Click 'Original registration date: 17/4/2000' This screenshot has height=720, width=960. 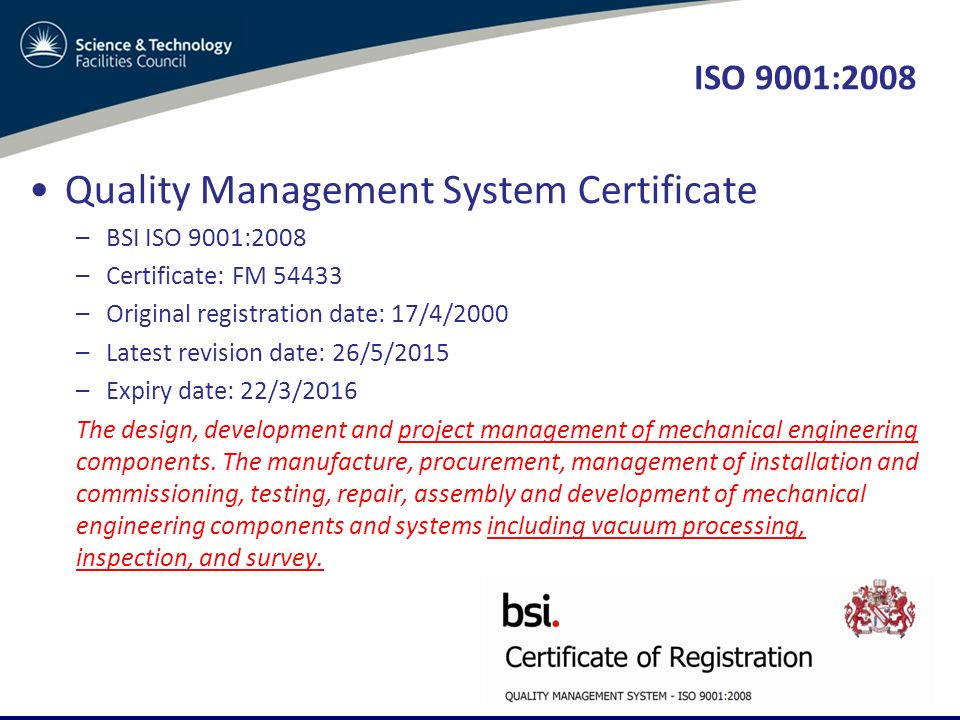click(x=307, y=314)
